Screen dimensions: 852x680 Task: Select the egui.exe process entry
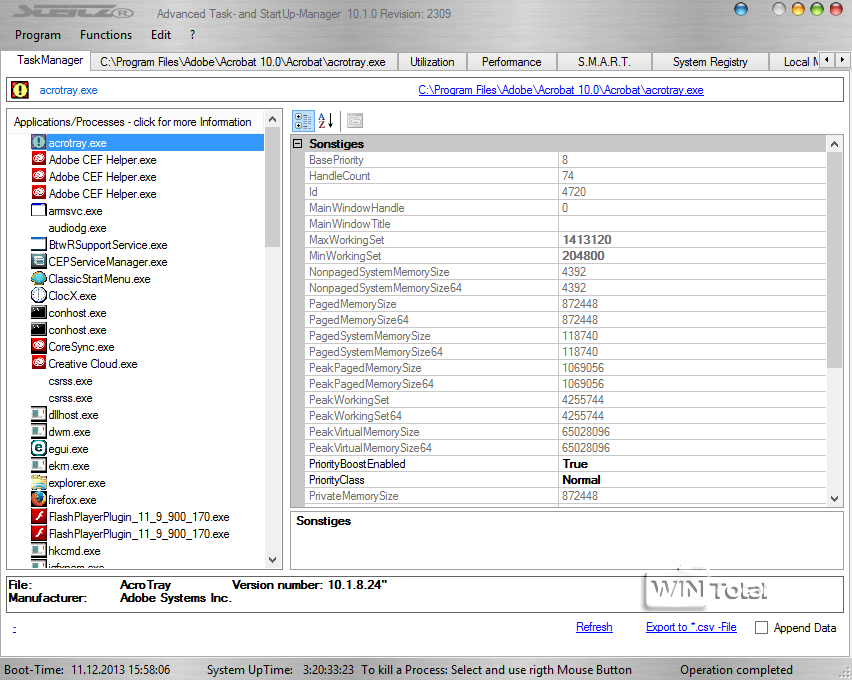click(68, 449)
